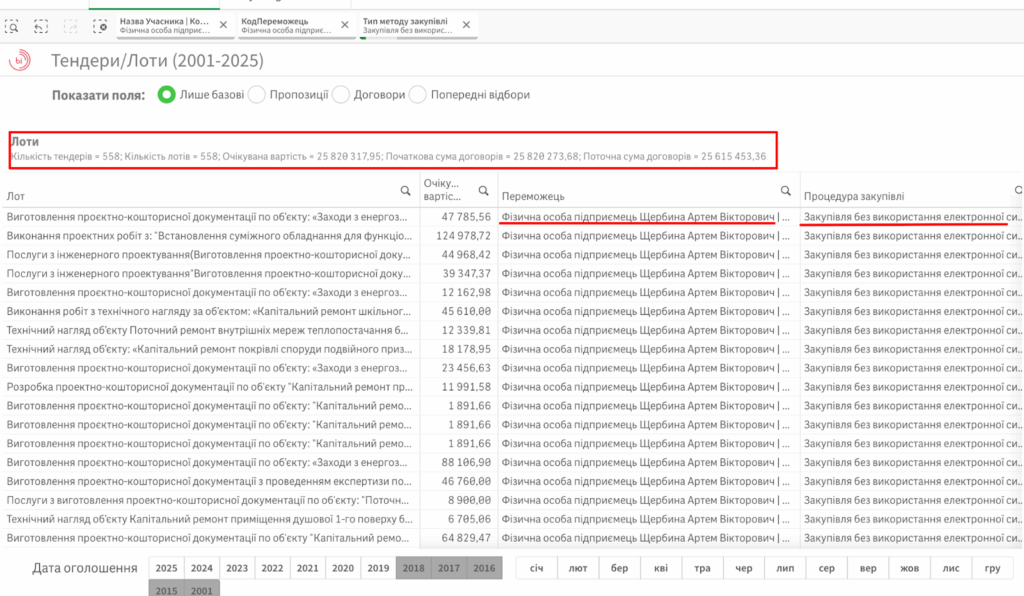Click the expected value cell 39 347,37
Screen dimensions: 1024x596
point(458,274)
